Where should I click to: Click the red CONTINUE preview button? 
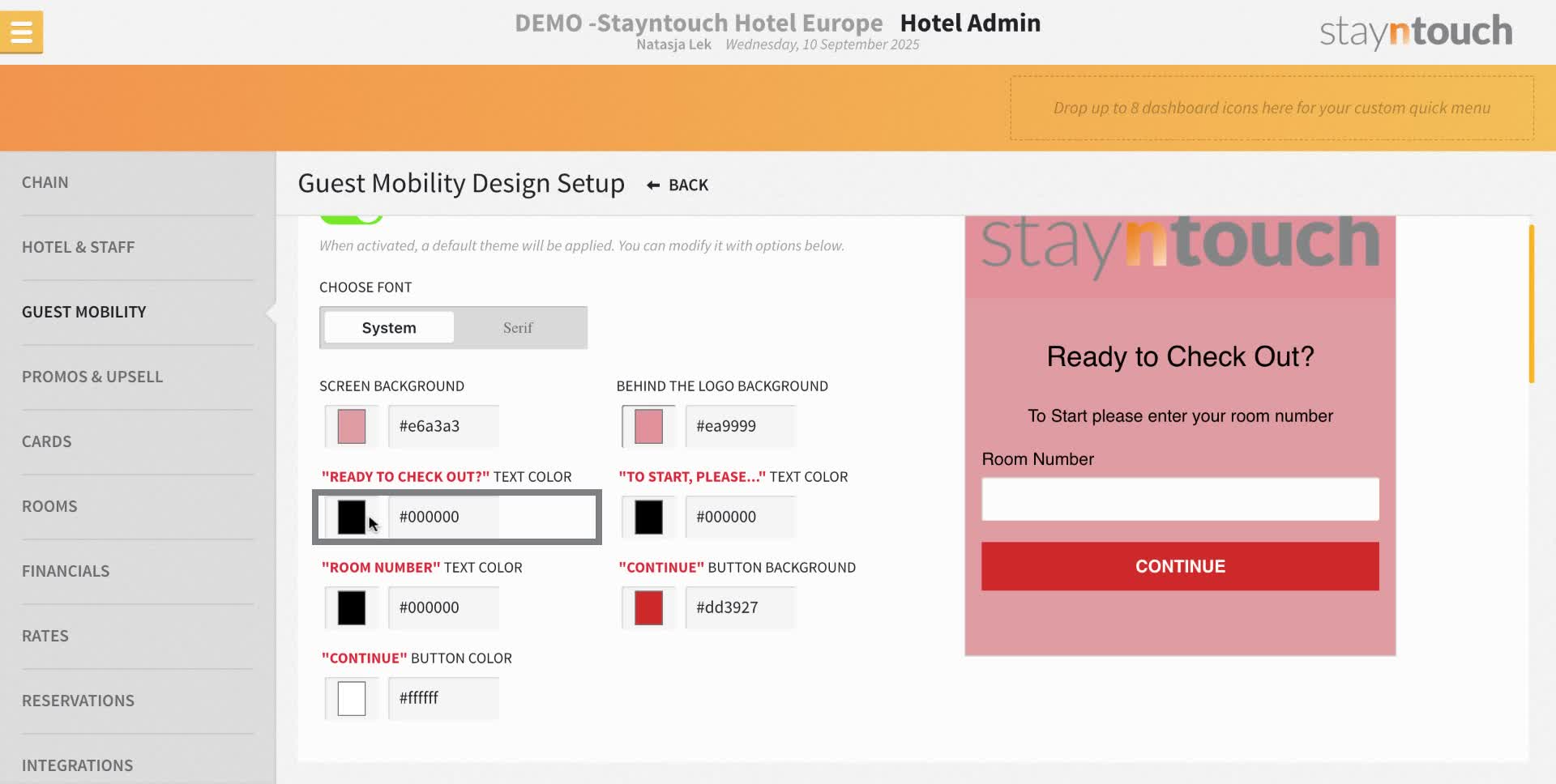click(x=1180, y=566)
